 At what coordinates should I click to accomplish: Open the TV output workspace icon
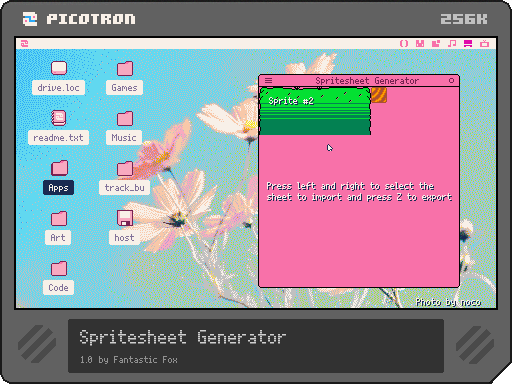(484, 44)
